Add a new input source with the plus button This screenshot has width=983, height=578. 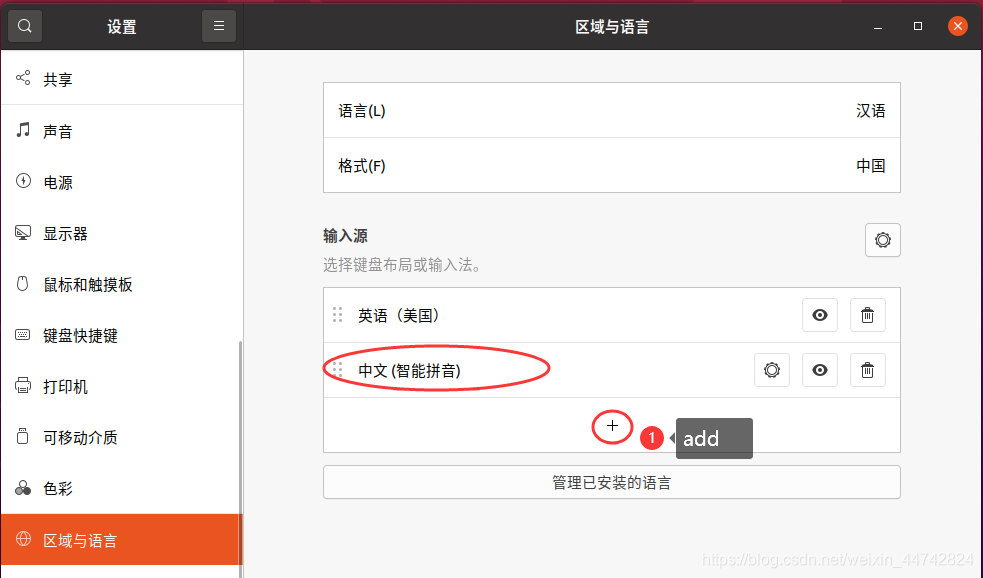611,426
